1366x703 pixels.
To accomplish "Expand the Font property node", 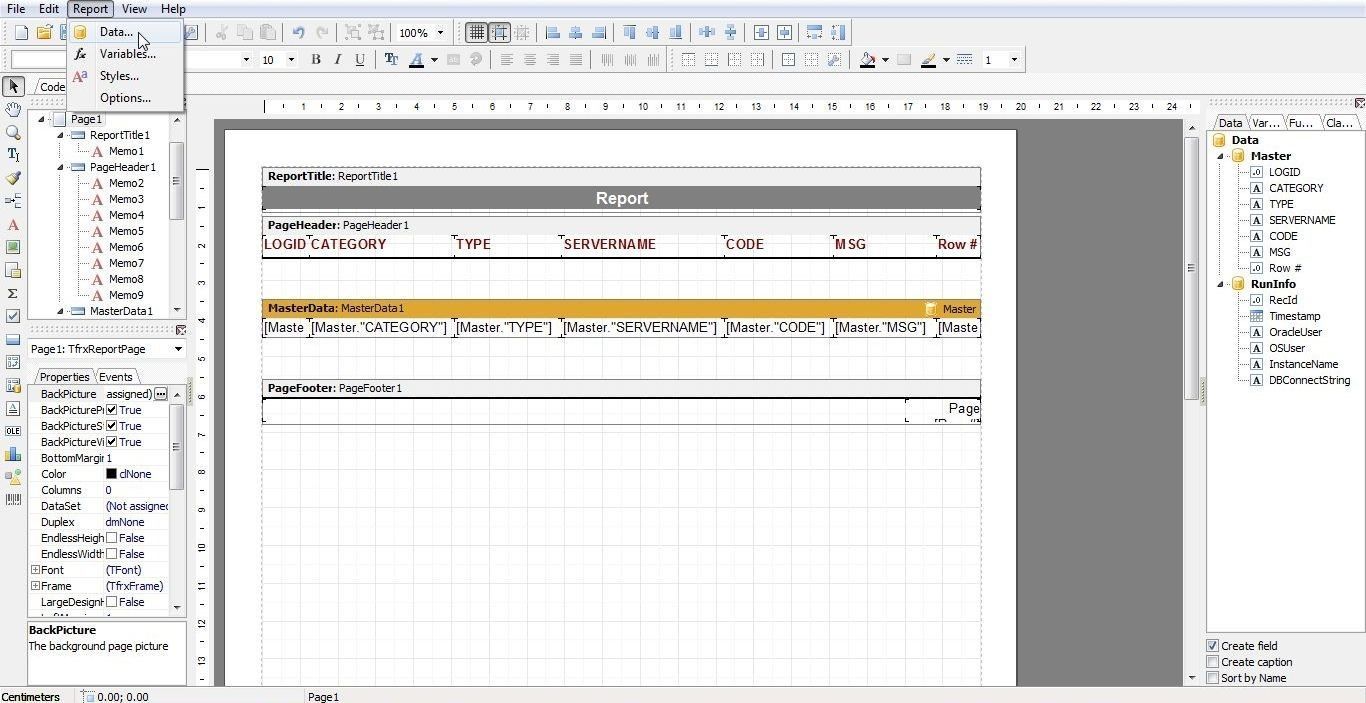I will 35,570.
